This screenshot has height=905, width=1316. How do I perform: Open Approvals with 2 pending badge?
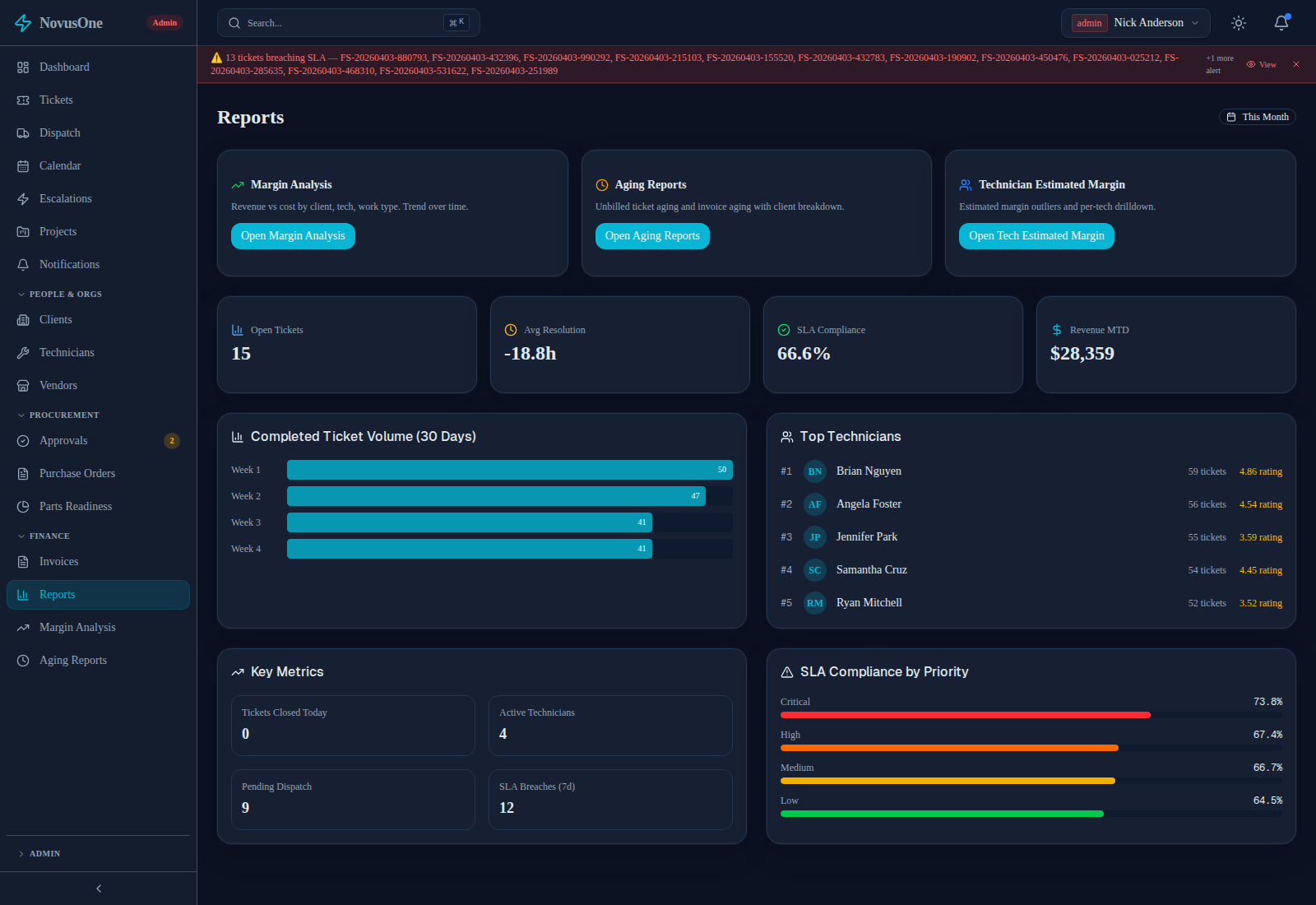[98, 441]
